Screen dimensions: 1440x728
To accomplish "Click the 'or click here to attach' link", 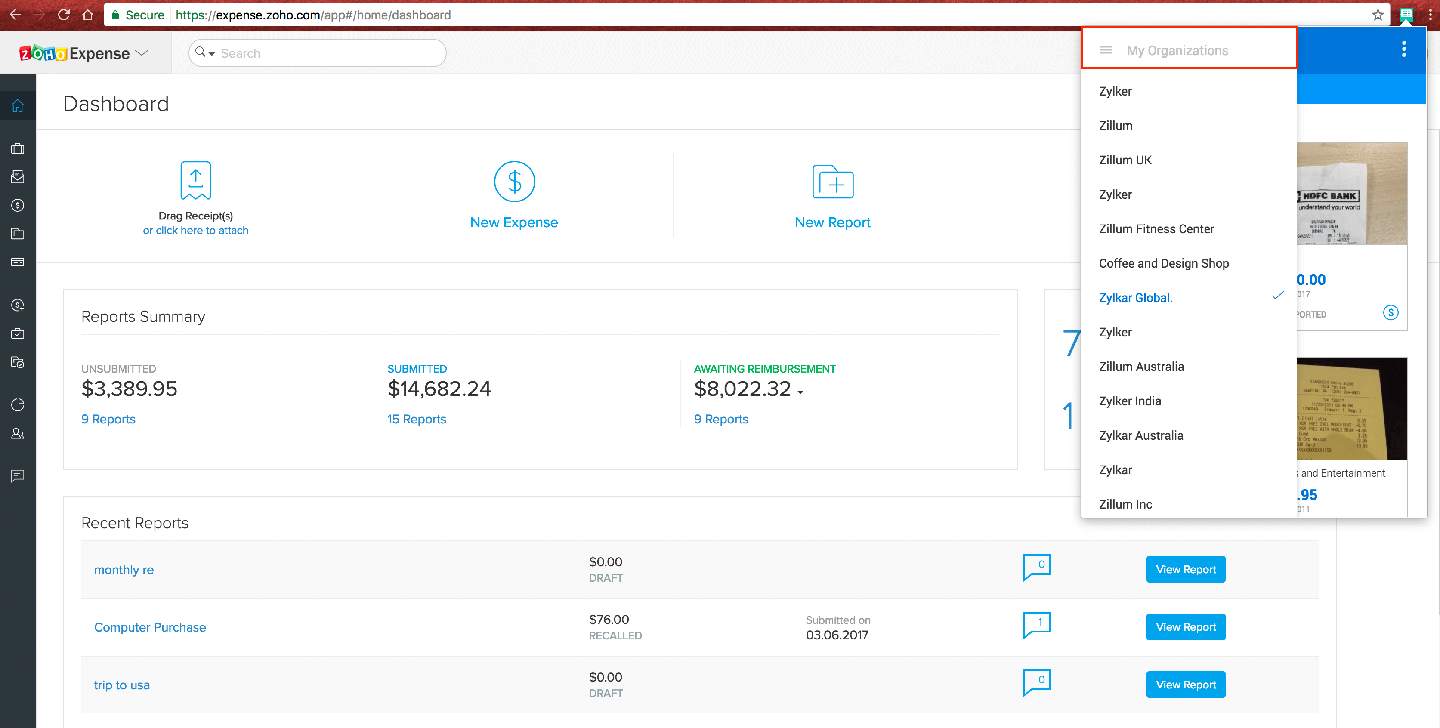I will tap(196, 231).
